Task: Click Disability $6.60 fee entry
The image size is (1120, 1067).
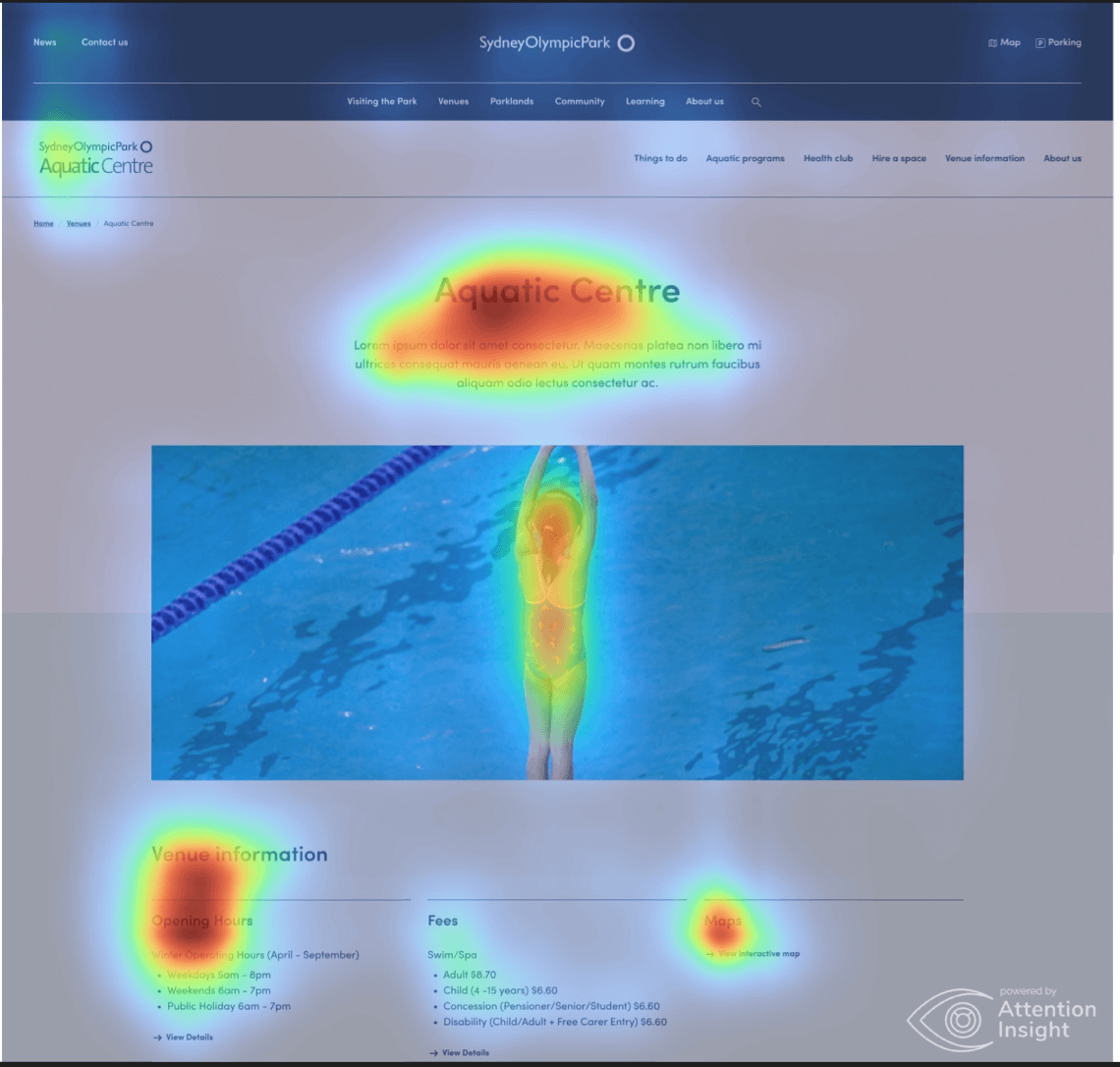Action: tap(554, 1022)
